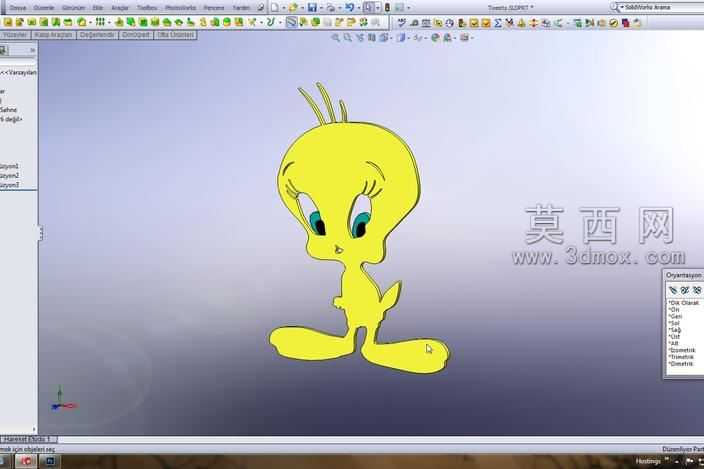This screenshot has height=469, width=704.
Task: Switch to the Kalıp Araçları tab
Action: click(x=53, y=35)
